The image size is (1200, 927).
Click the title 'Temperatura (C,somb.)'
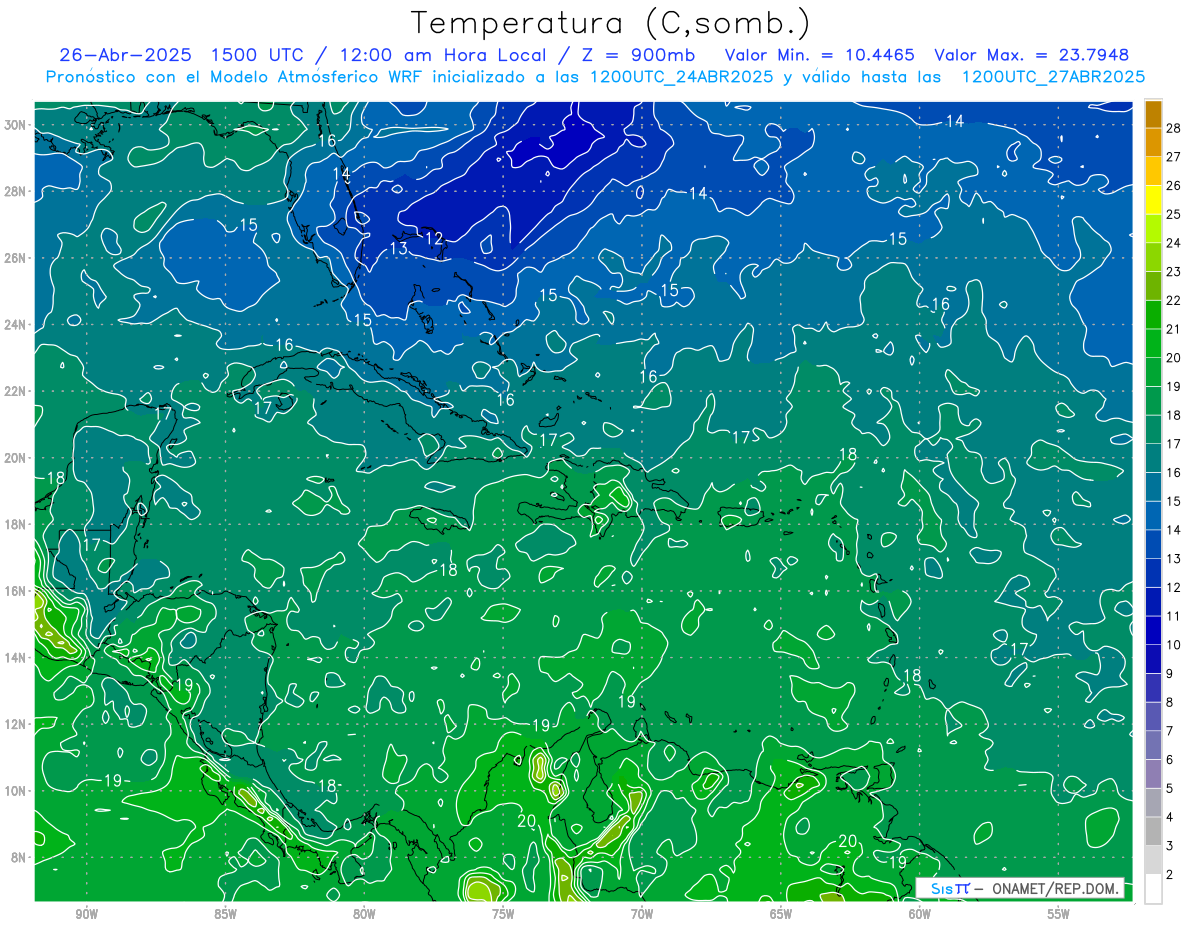pos(611,23)
